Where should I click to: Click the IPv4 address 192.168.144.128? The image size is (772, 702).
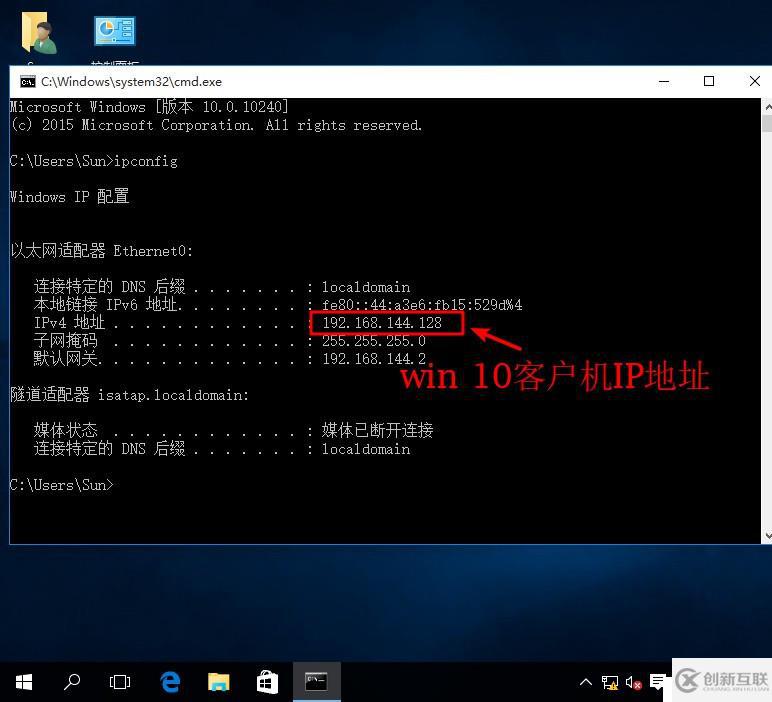coord(382,323)
